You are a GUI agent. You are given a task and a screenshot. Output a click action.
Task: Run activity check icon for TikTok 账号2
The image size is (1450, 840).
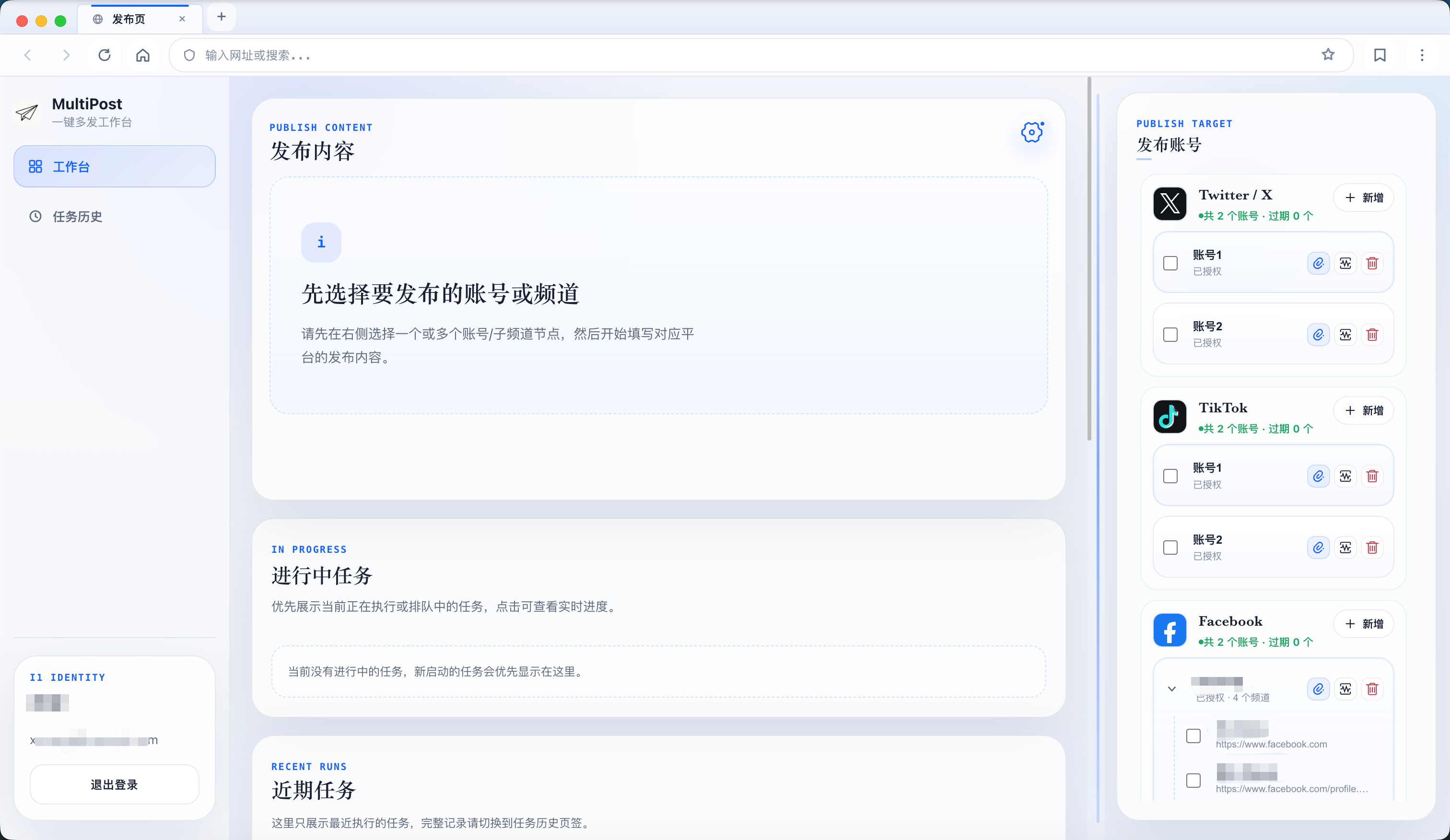[x=1345, y=548]
